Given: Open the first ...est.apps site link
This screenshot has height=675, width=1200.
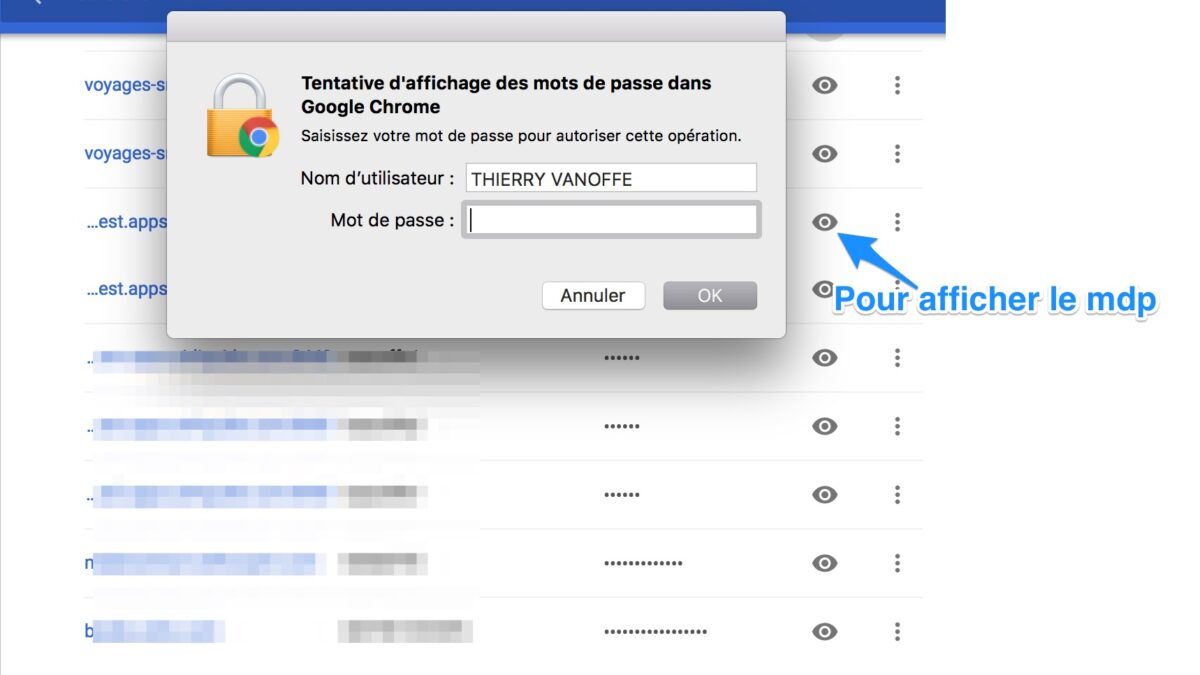Looking at the screenshot, I should (x=126, y=221).
